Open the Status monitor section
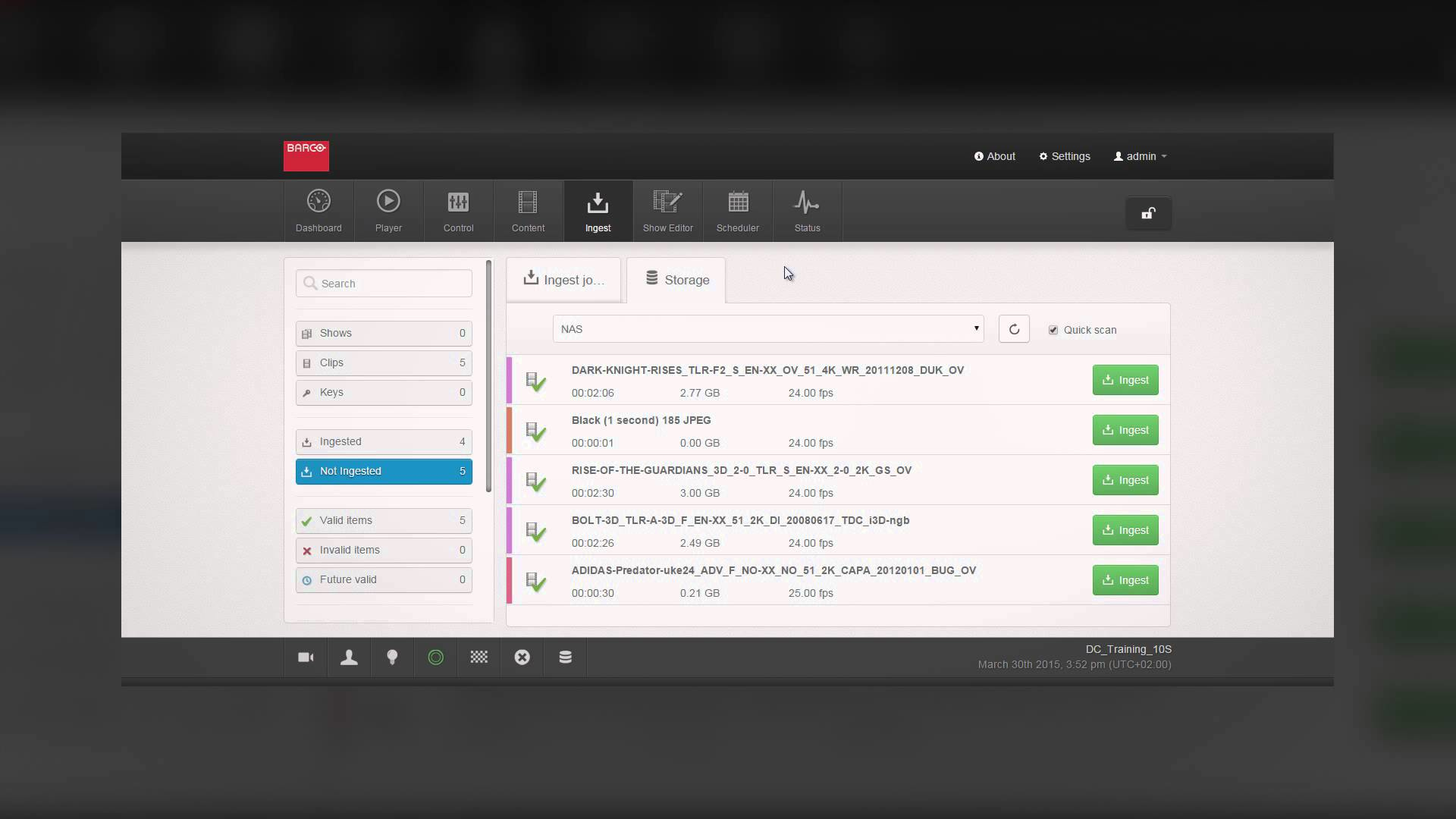Viewport: 1456px width, 819px height. click(x=807, y=211)
